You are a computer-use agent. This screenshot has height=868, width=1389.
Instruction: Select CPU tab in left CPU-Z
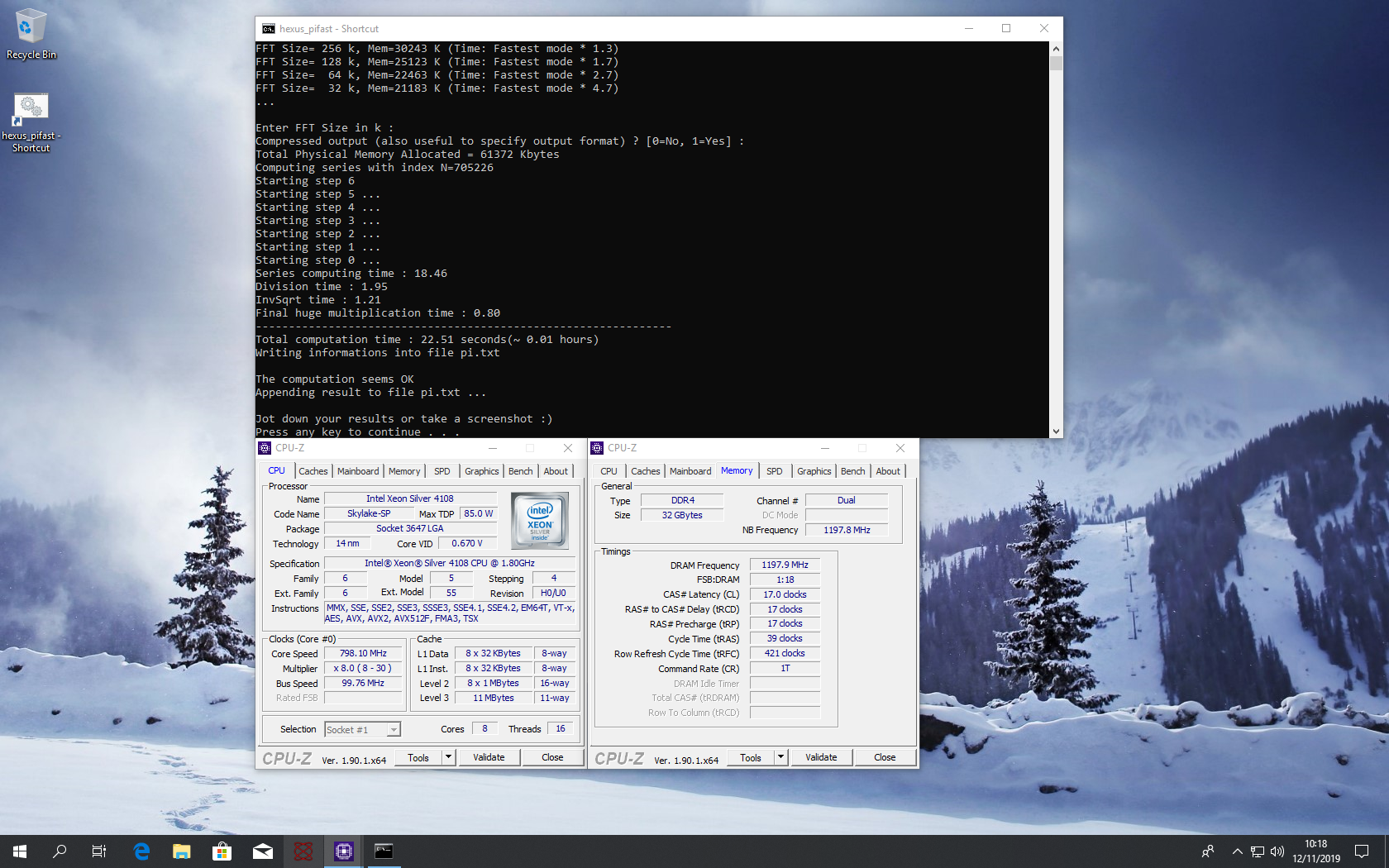(277, 470)
